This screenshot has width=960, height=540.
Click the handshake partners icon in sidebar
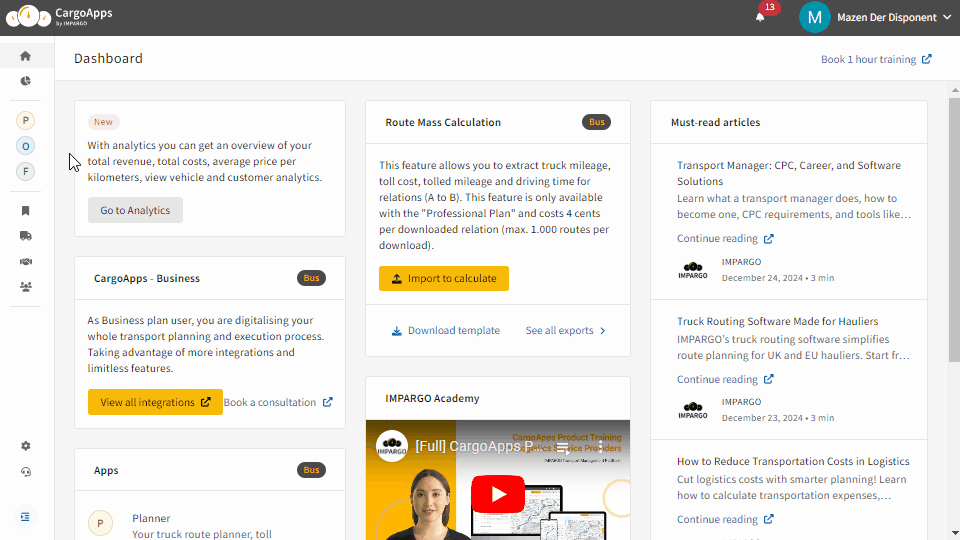coord(25,261)
